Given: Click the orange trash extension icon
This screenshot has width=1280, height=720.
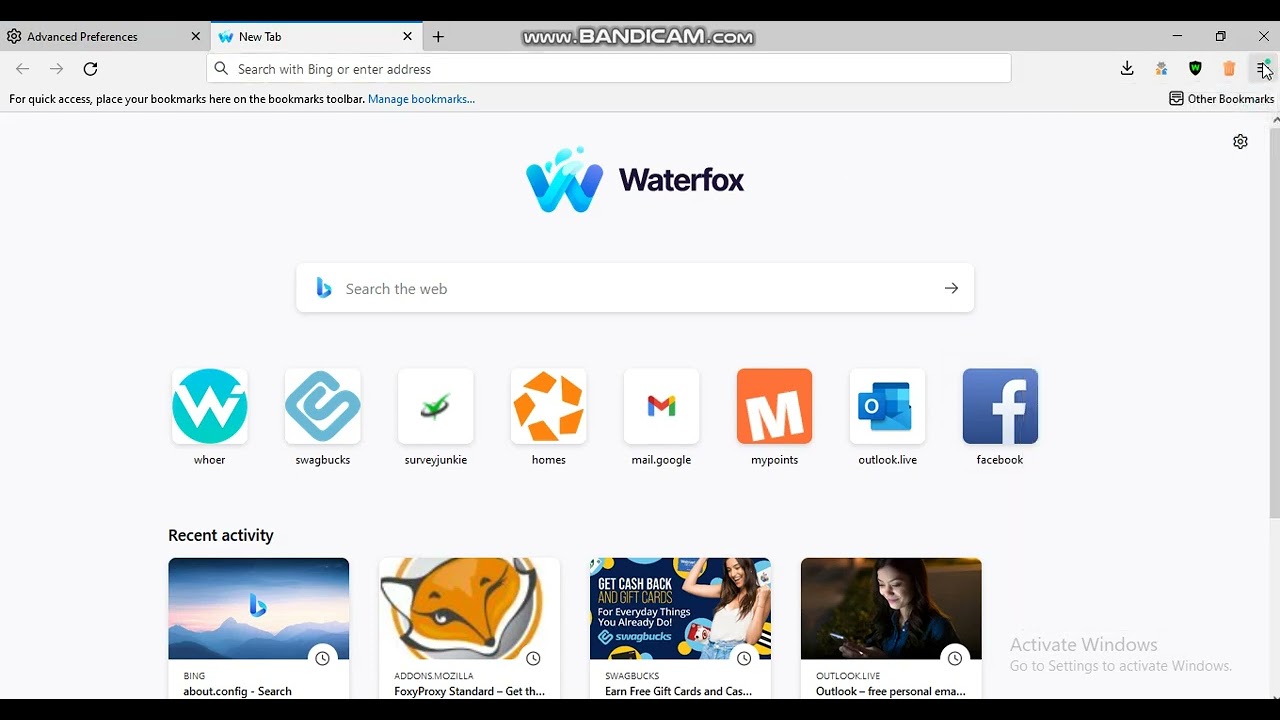Looking at the screenshot, I should click(x=1229, y=69).
